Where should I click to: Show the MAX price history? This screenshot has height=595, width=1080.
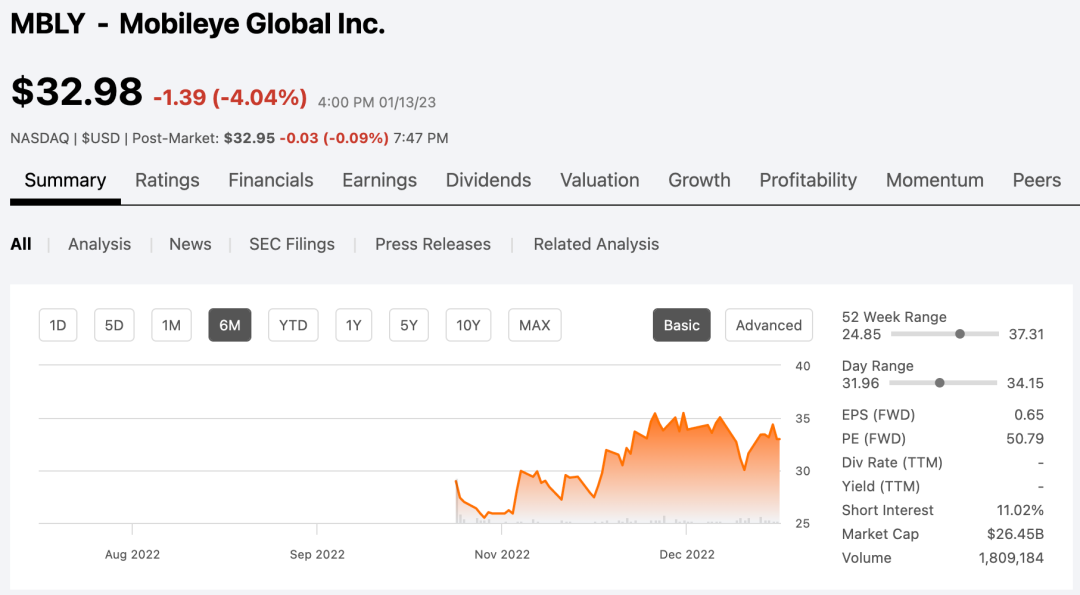coord(535,325)
